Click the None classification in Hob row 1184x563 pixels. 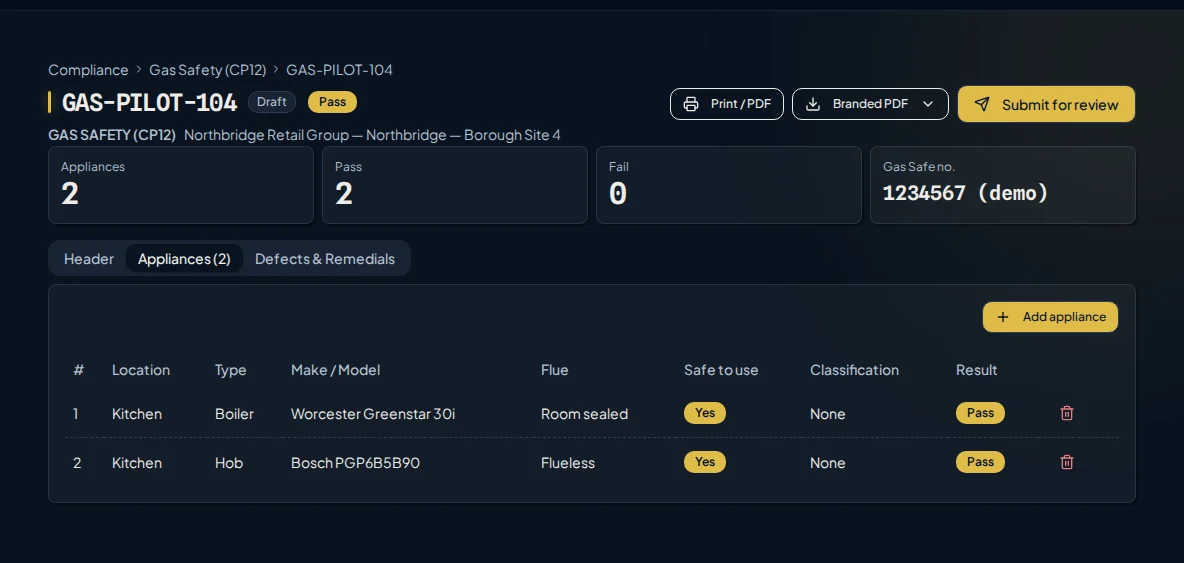coord(828,463)
